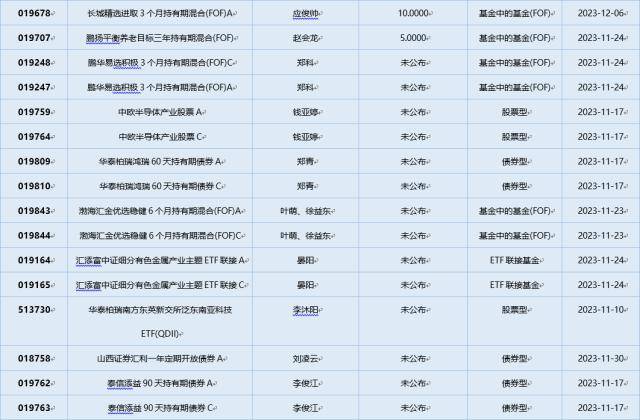Select fund code 019678 cell
Screen dimensions: 640x420
pos(34,13)
